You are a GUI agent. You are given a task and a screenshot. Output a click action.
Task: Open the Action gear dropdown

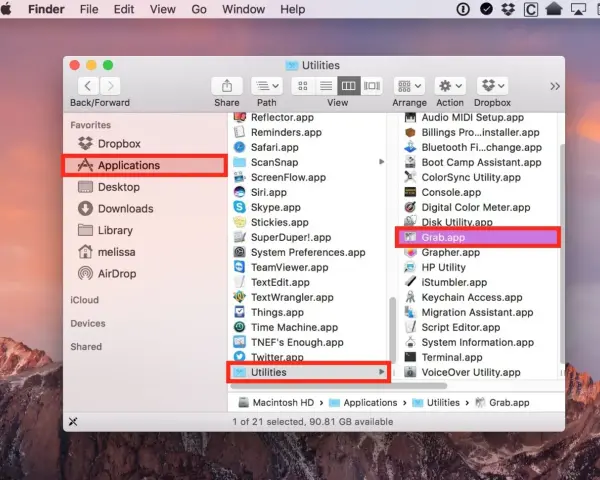pyautogui.click(x=450, y=86)
